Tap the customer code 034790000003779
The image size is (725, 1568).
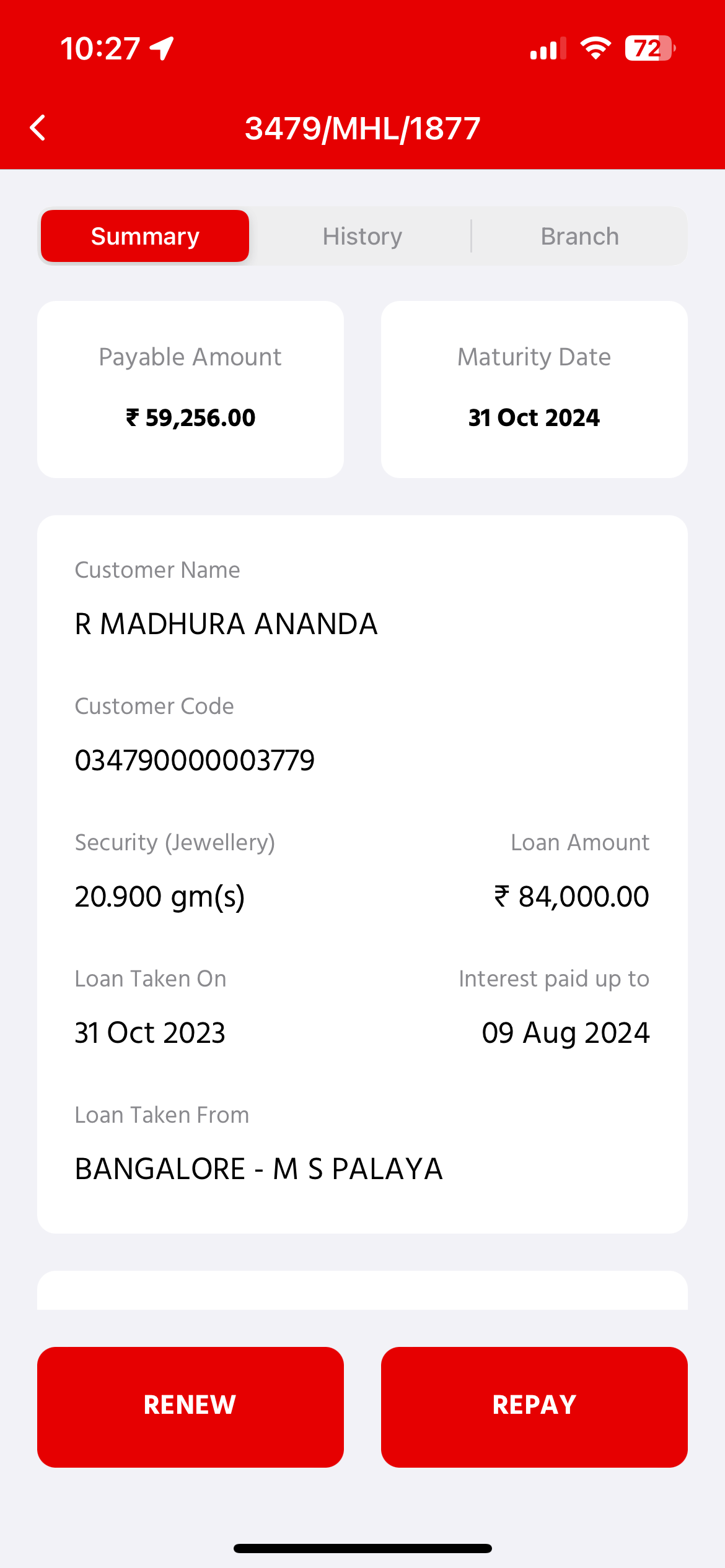click(195, 760)
